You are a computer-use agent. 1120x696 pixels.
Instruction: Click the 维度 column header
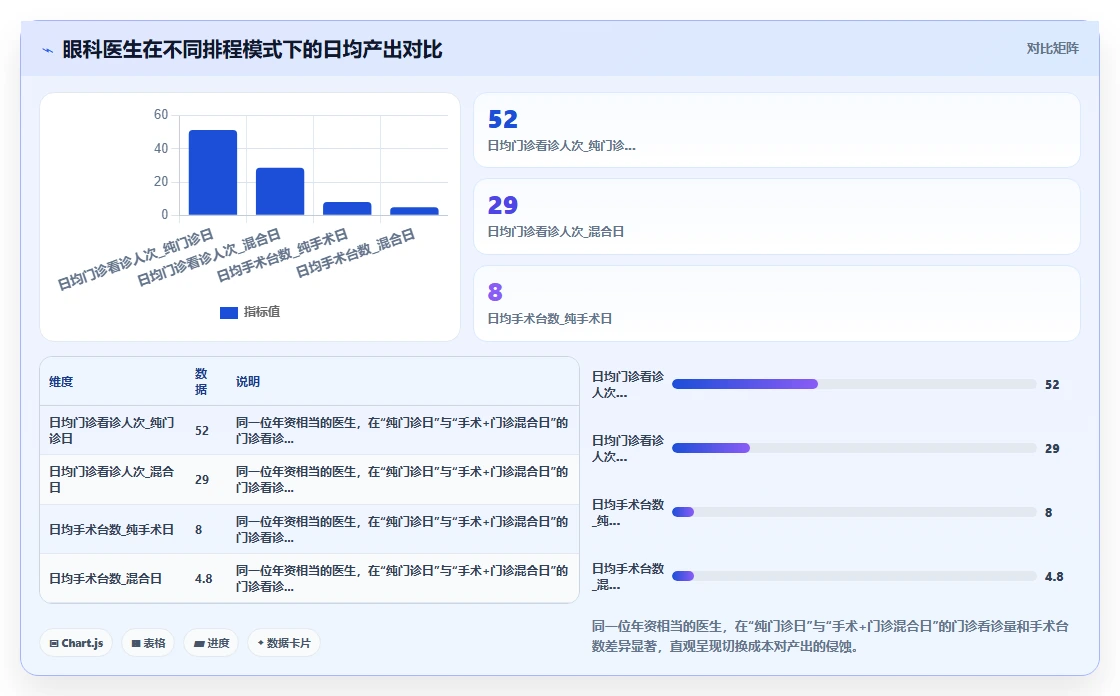click(61, 382)
